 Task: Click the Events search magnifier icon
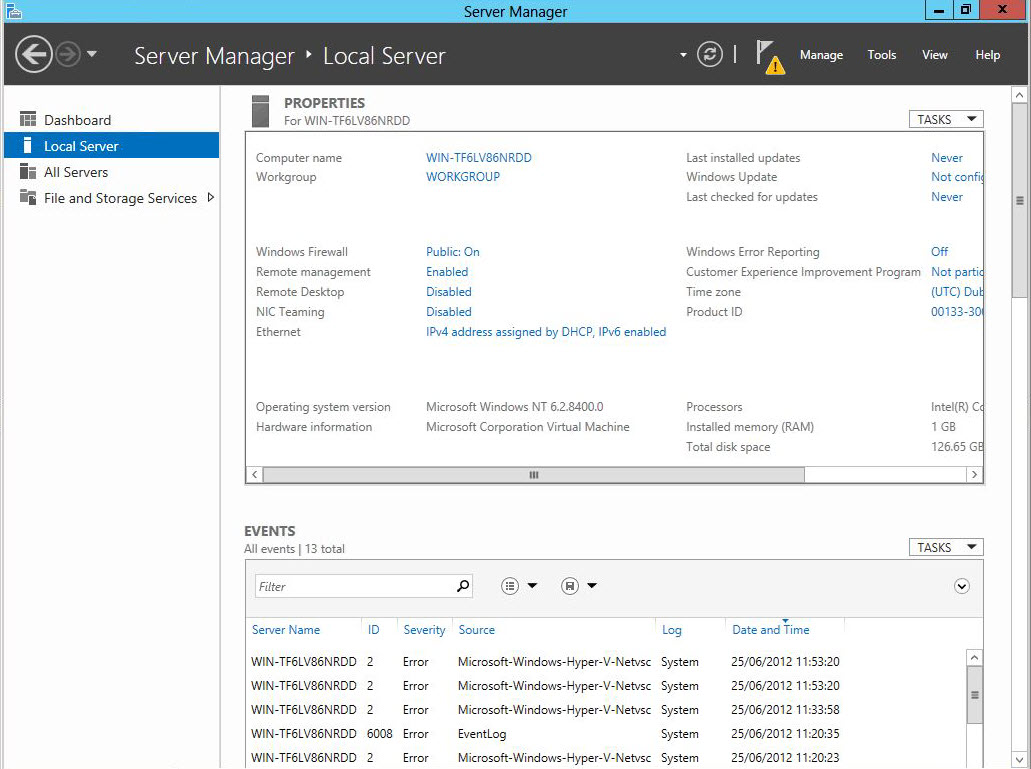coord(461,585)
